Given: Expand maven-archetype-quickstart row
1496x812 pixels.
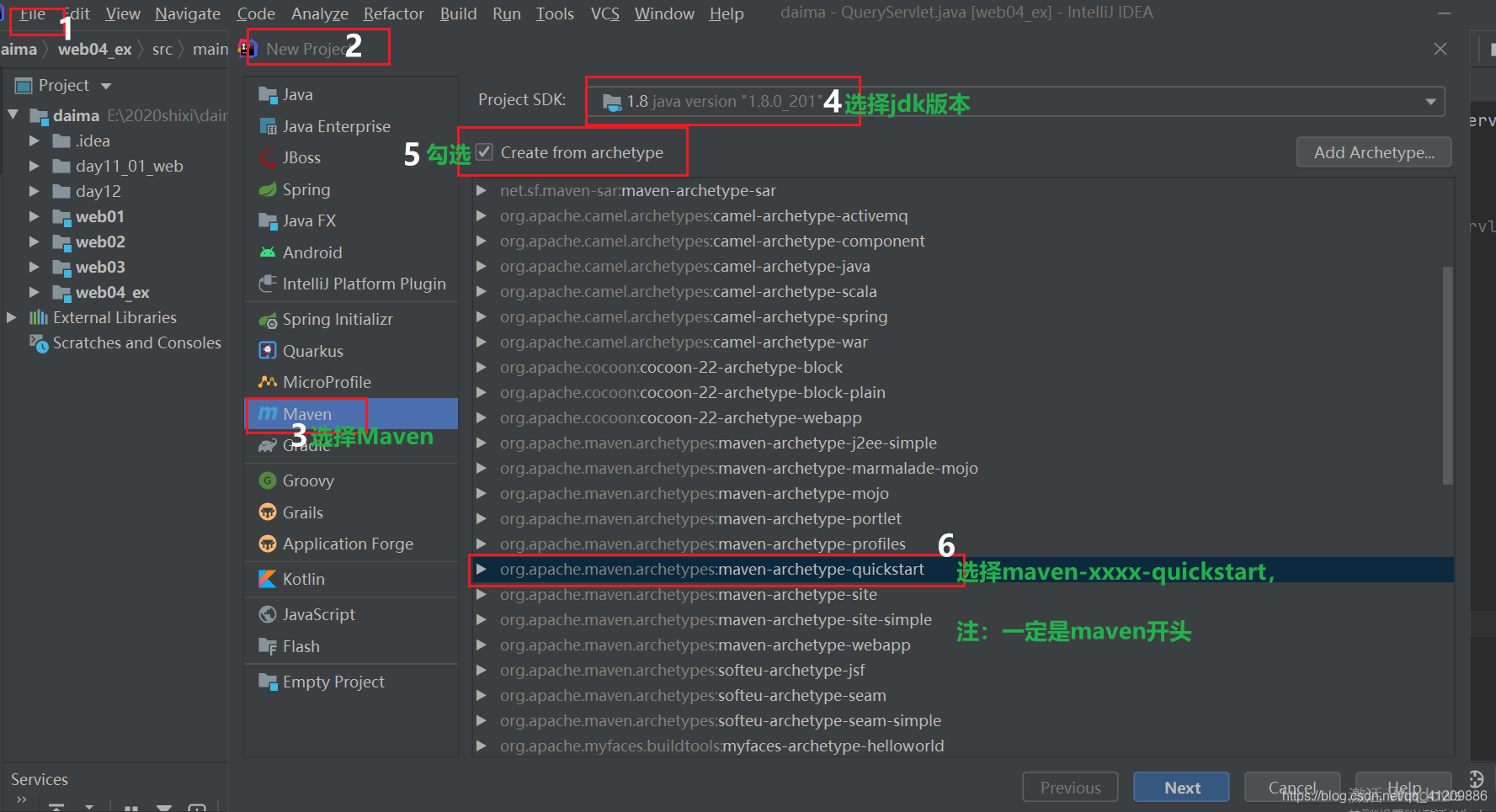Looking at the screenshot, I should (481, 569).
